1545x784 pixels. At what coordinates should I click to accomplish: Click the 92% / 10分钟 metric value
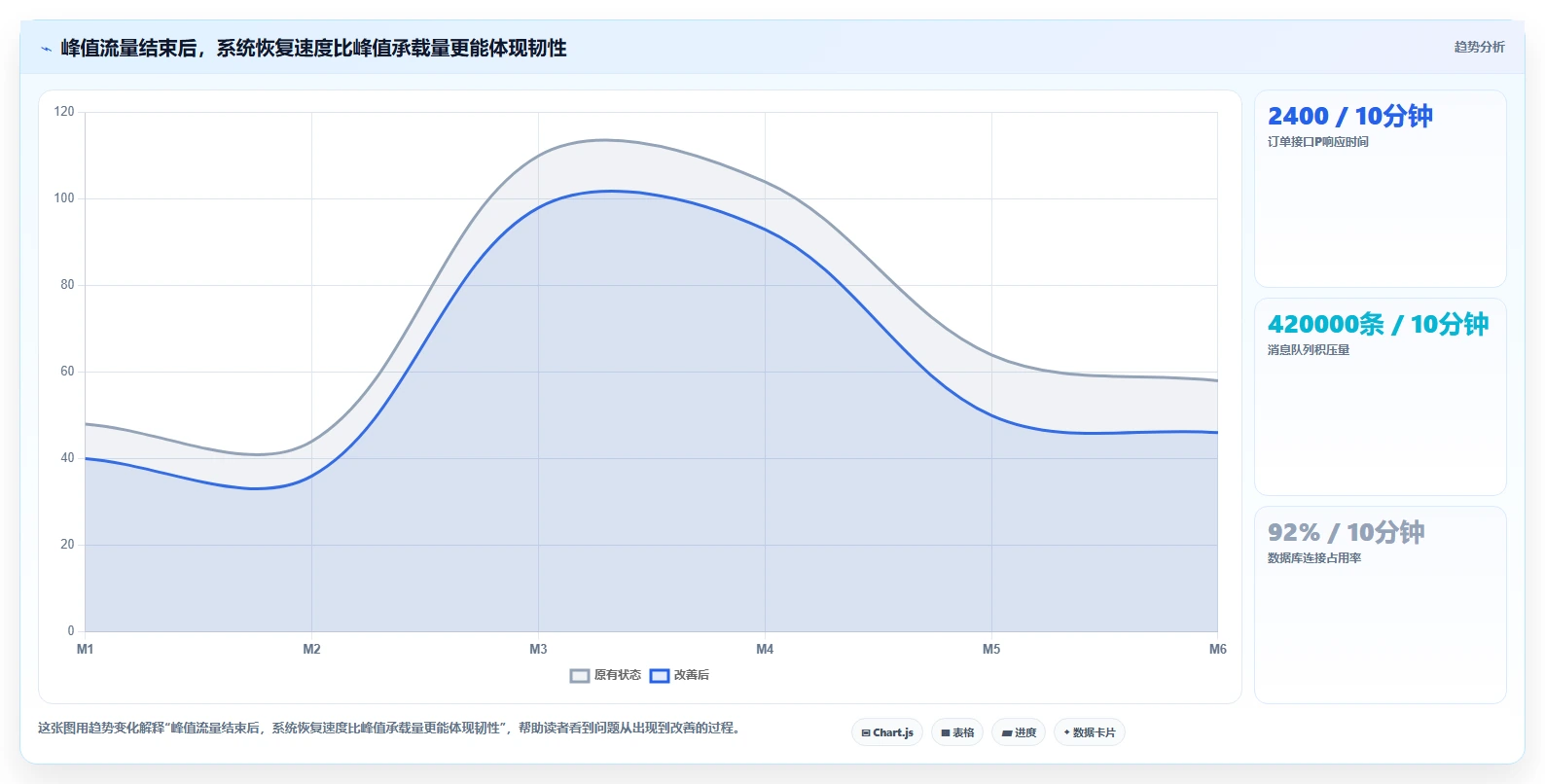[x=1346, y=532]
